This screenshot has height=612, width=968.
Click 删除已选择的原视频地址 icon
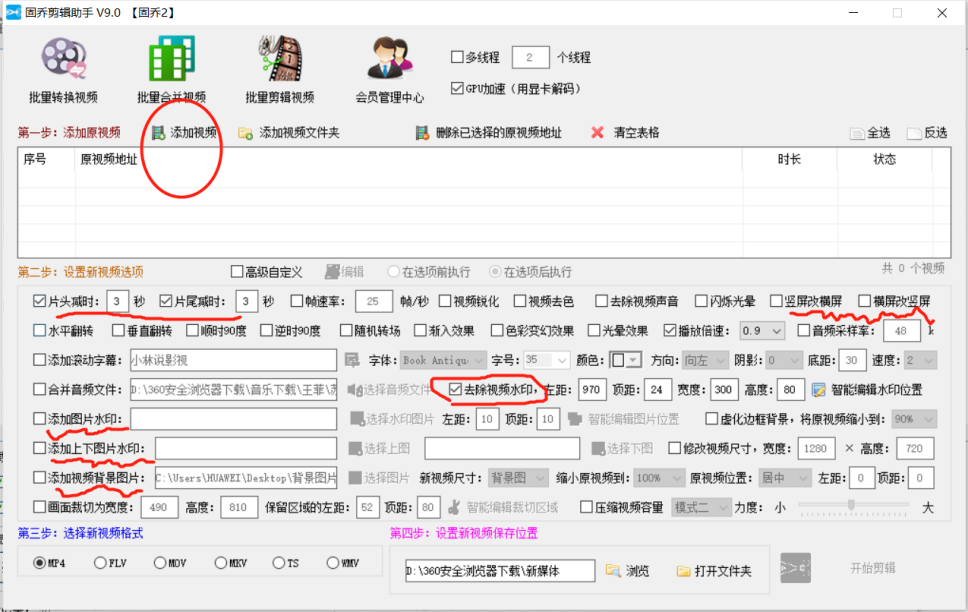pos(420,131)
